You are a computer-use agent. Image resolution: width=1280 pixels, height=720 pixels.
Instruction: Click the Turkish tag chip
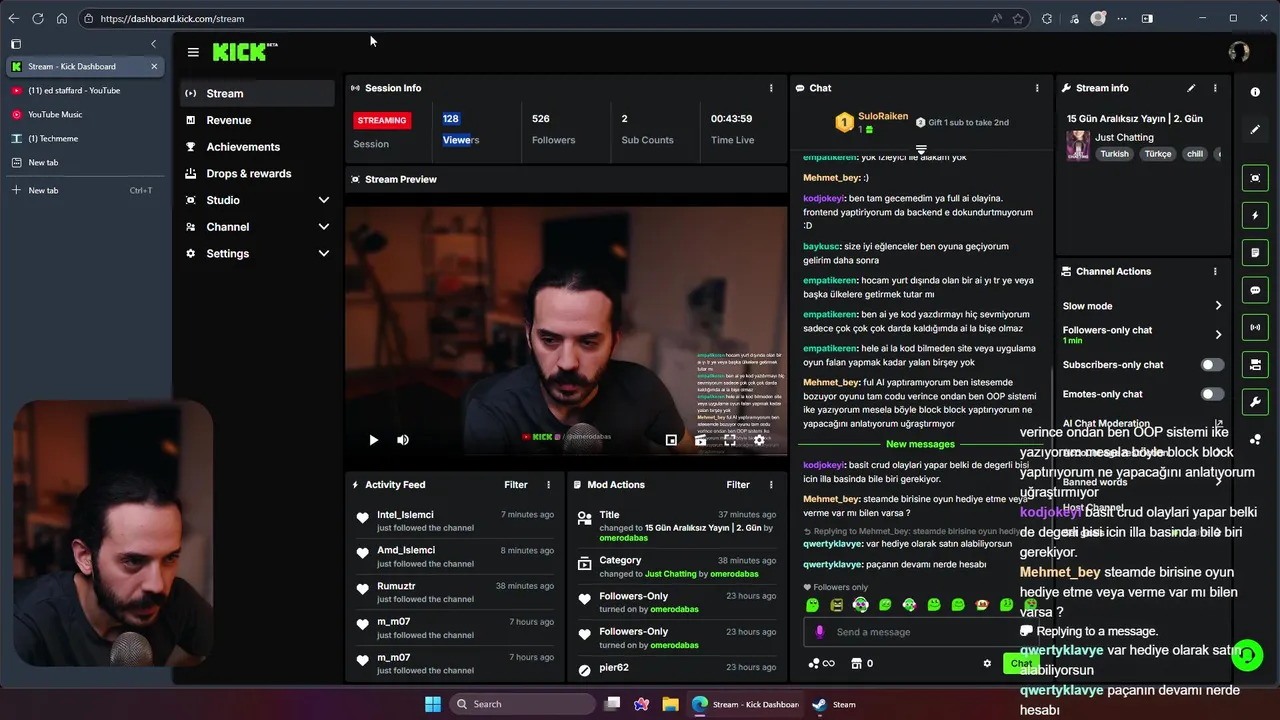[1114, 154]
